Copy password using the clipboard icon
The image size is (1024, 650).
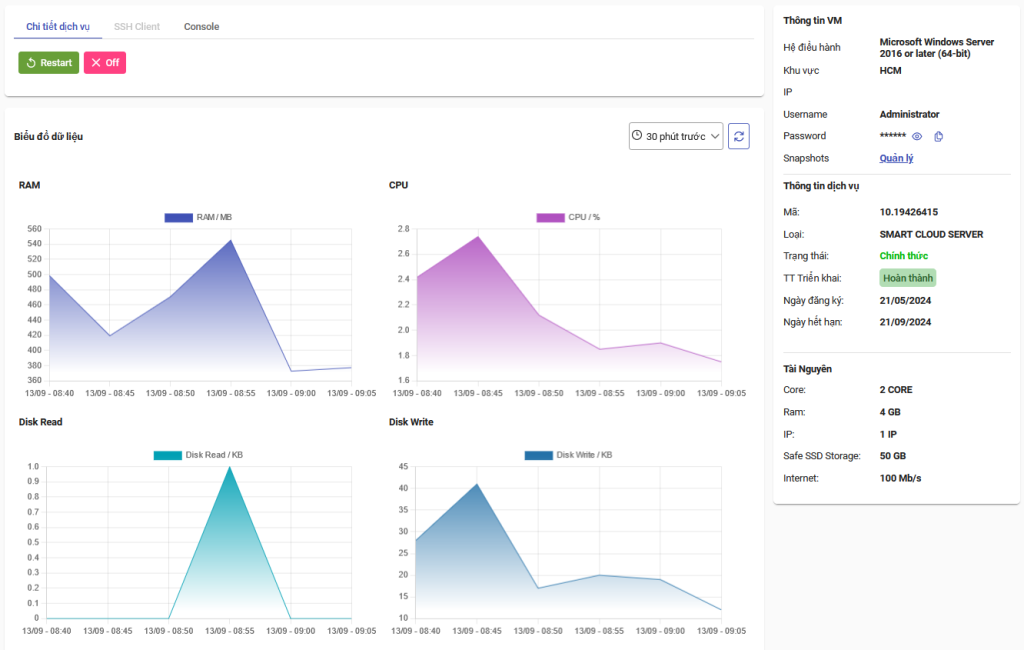938,137
